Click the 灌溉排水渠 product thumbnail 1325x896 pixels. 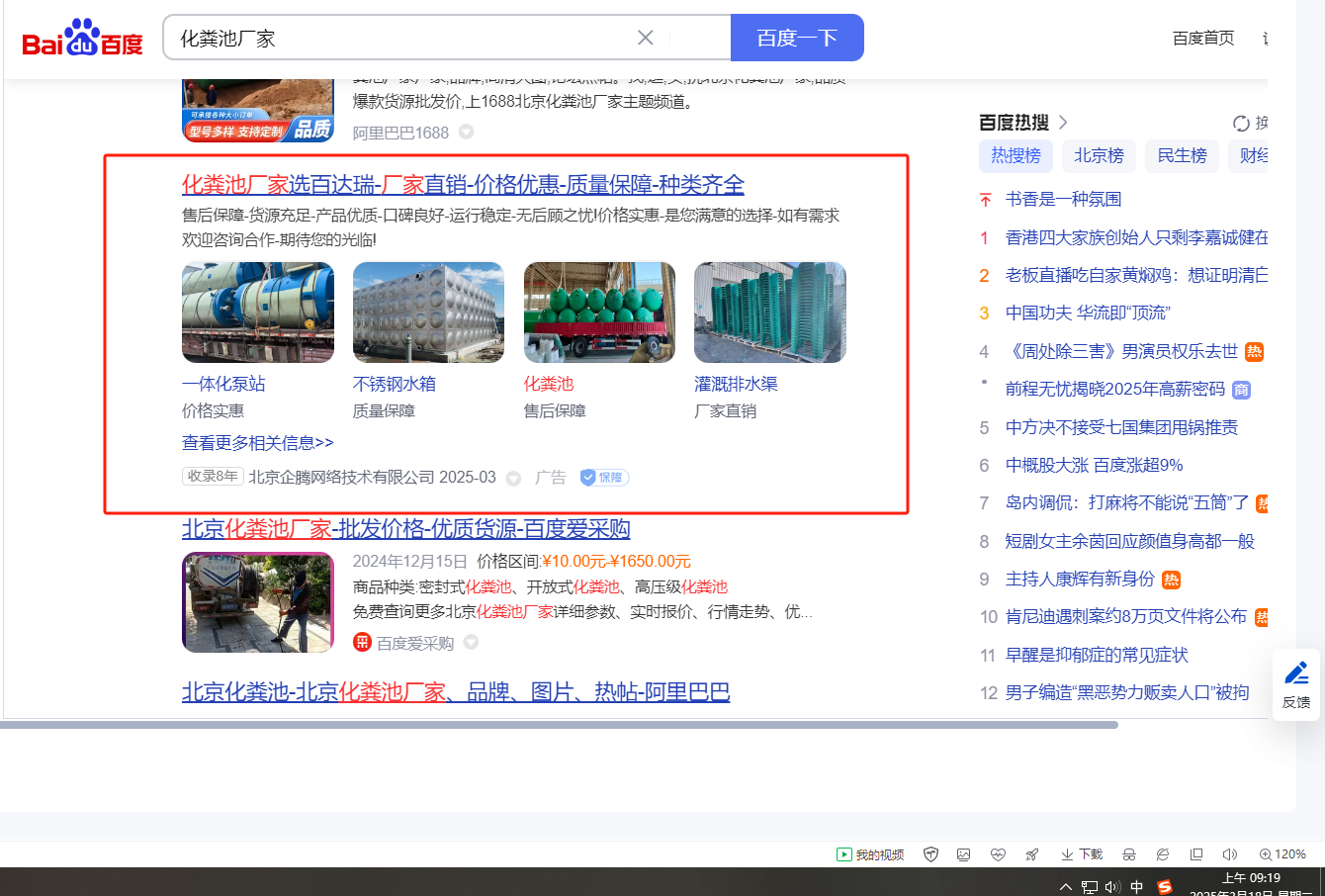tap(770, 313)
